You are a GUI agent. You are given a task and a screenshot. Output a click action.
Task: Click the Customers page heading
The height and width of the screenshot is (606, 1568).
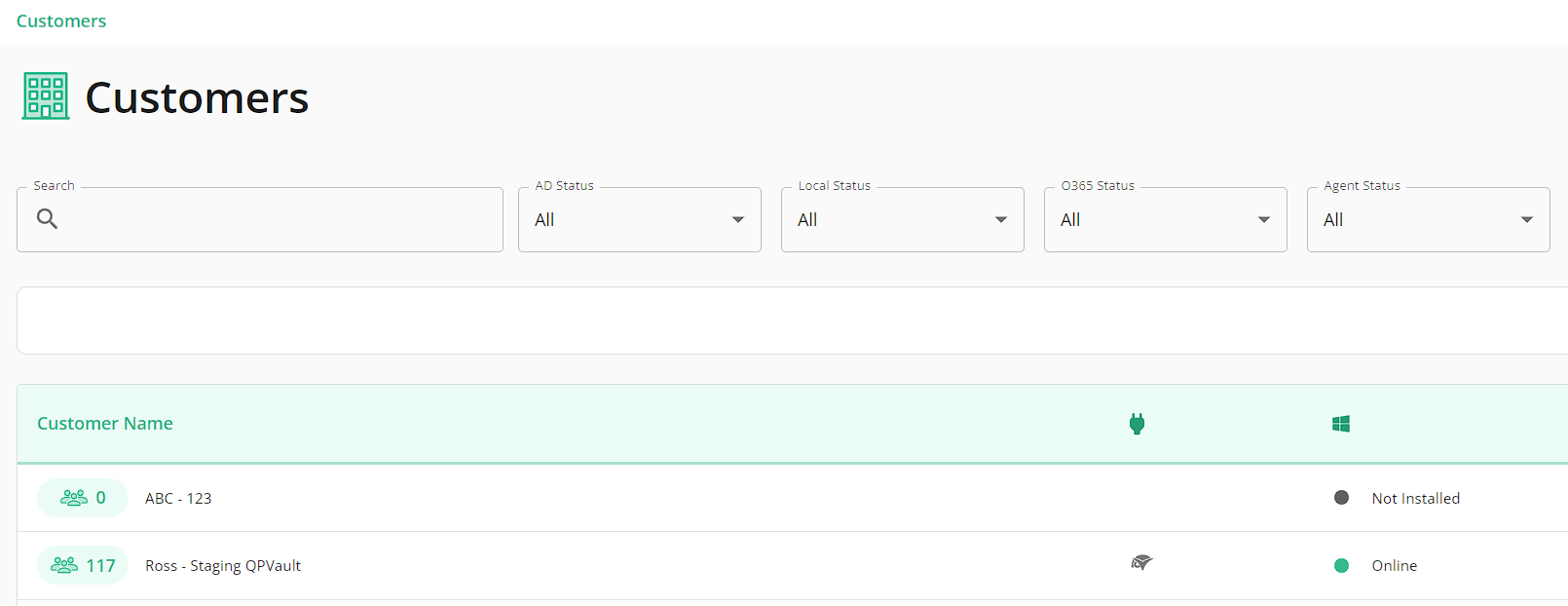pos(197,97)
